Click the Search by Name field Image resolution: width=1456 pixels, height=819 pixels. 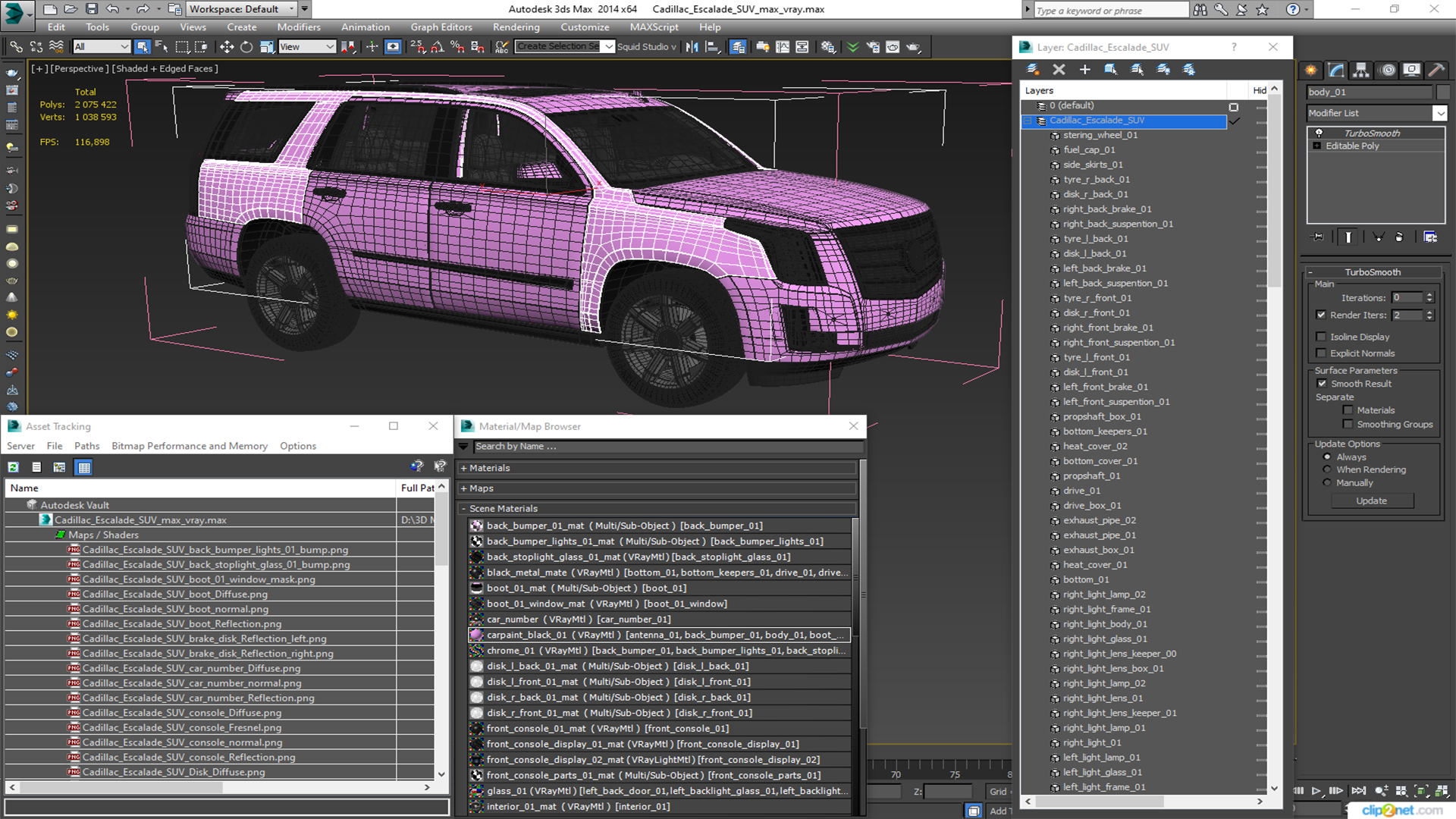click(x=667, y=447)
